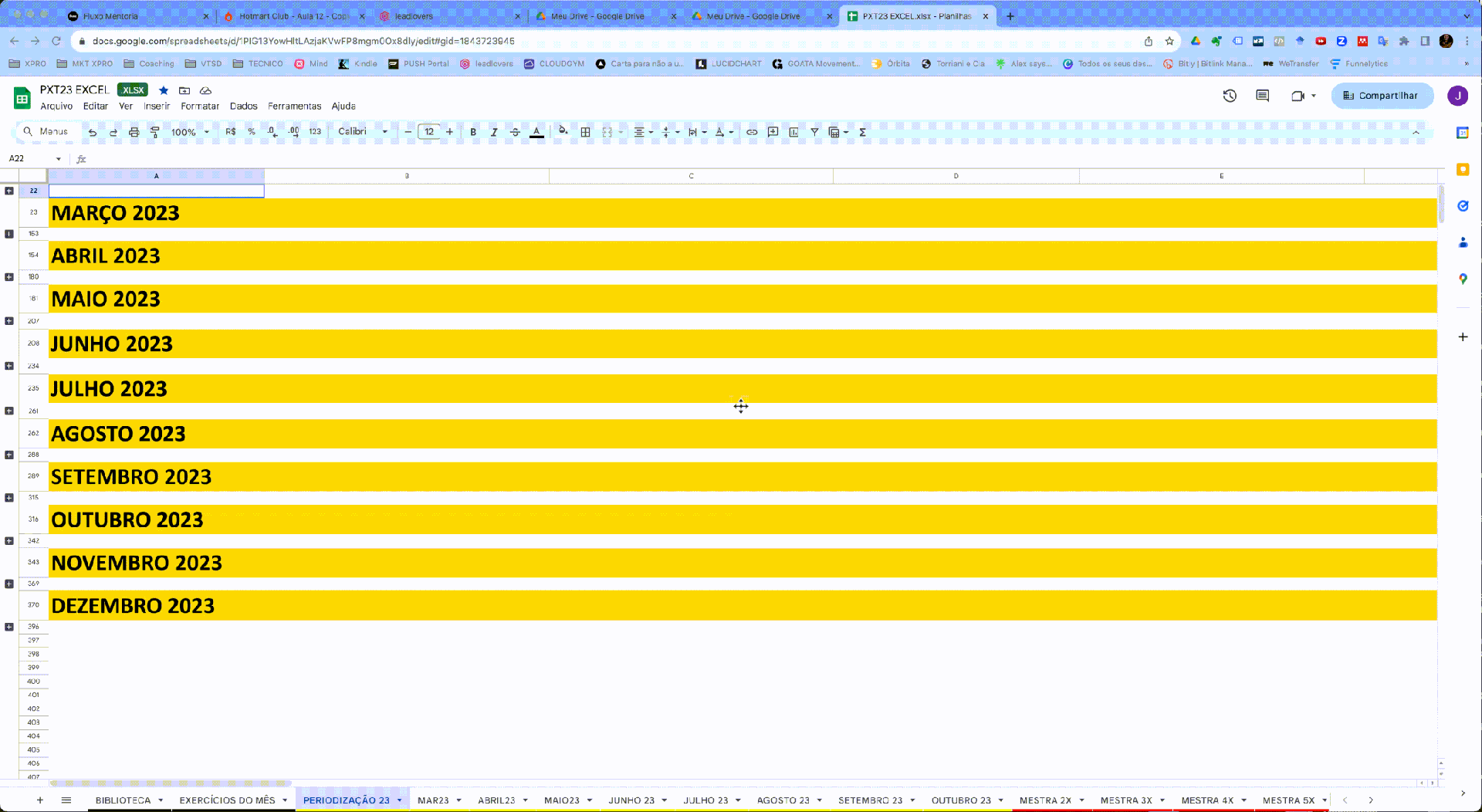The width and height of the screenshot is (1482, 812).
Task: Click the Compartilhar button
Action: (x=1382, y=96)
